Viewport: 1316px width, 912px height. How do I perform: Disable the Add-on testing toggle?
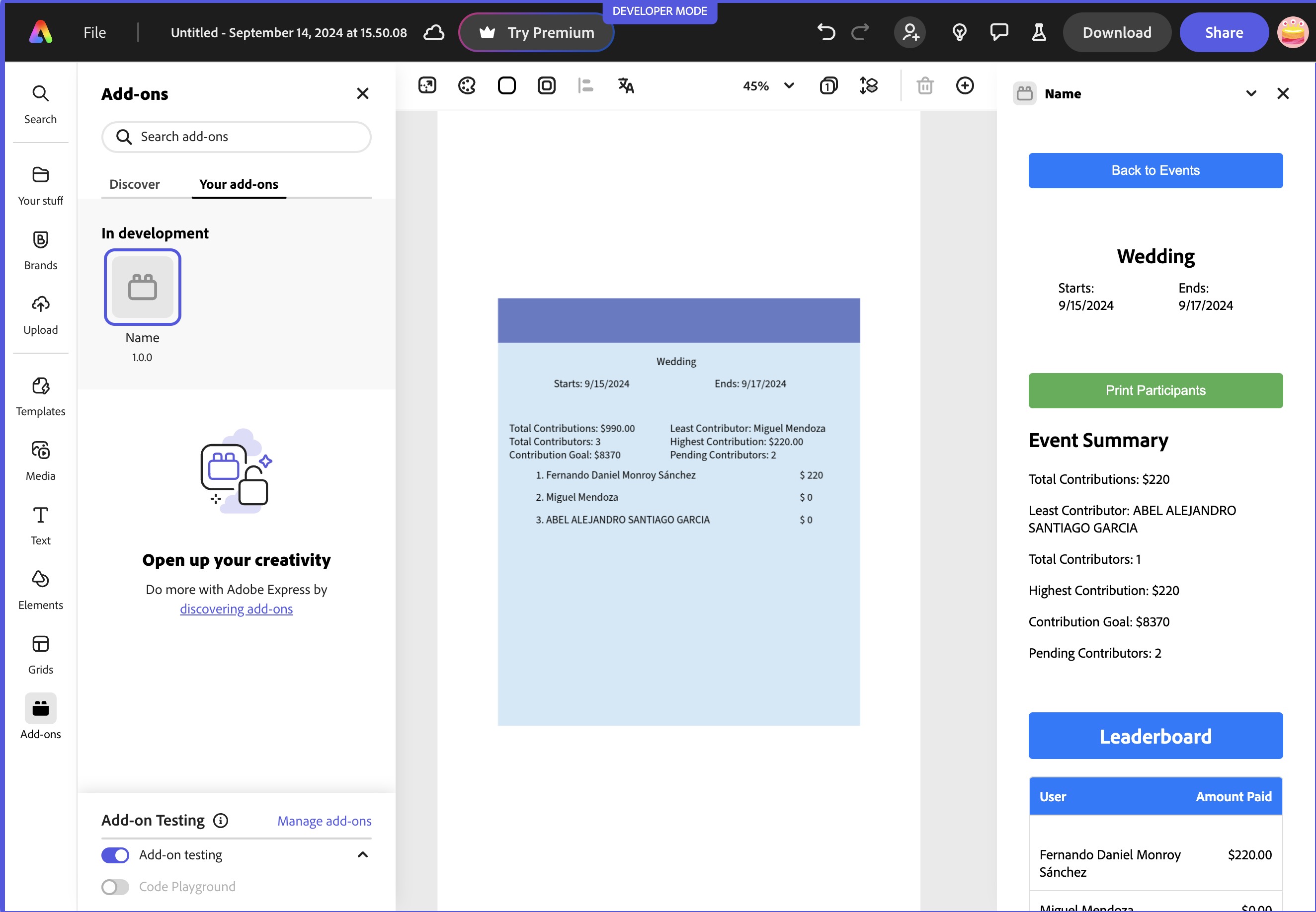(115, 855)
